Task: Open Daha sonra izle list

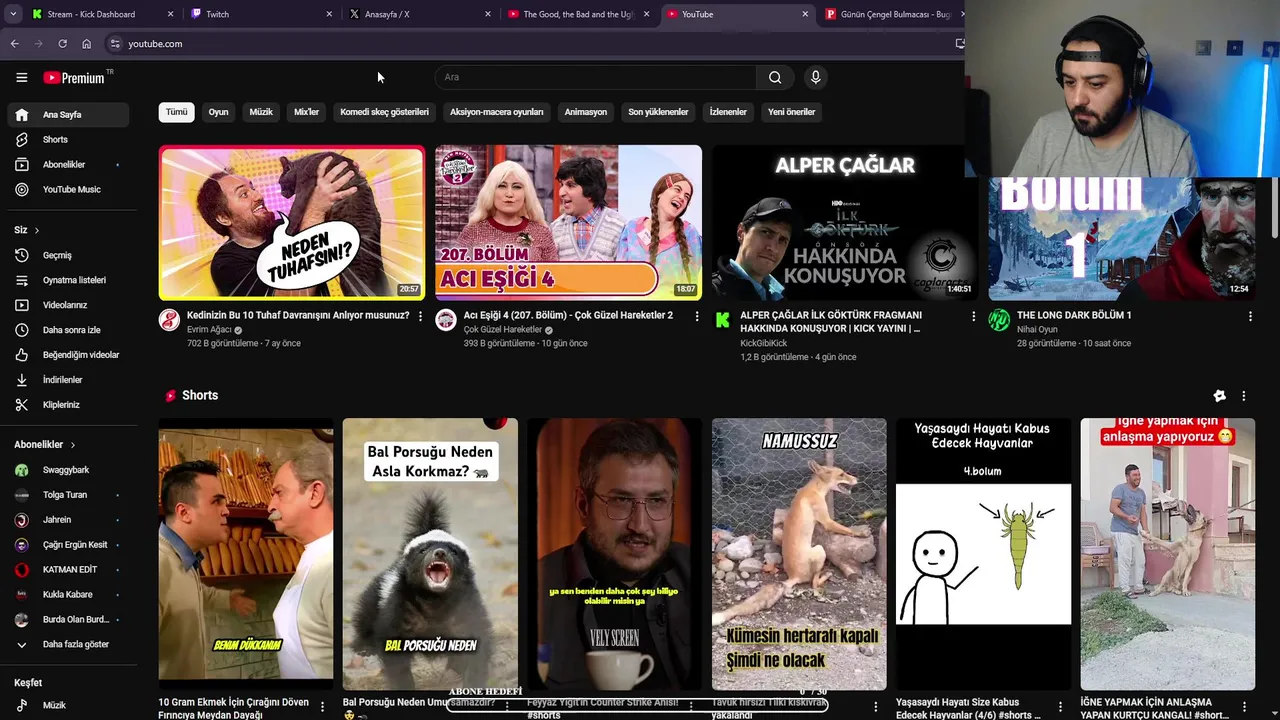Action: pos(68,330)
